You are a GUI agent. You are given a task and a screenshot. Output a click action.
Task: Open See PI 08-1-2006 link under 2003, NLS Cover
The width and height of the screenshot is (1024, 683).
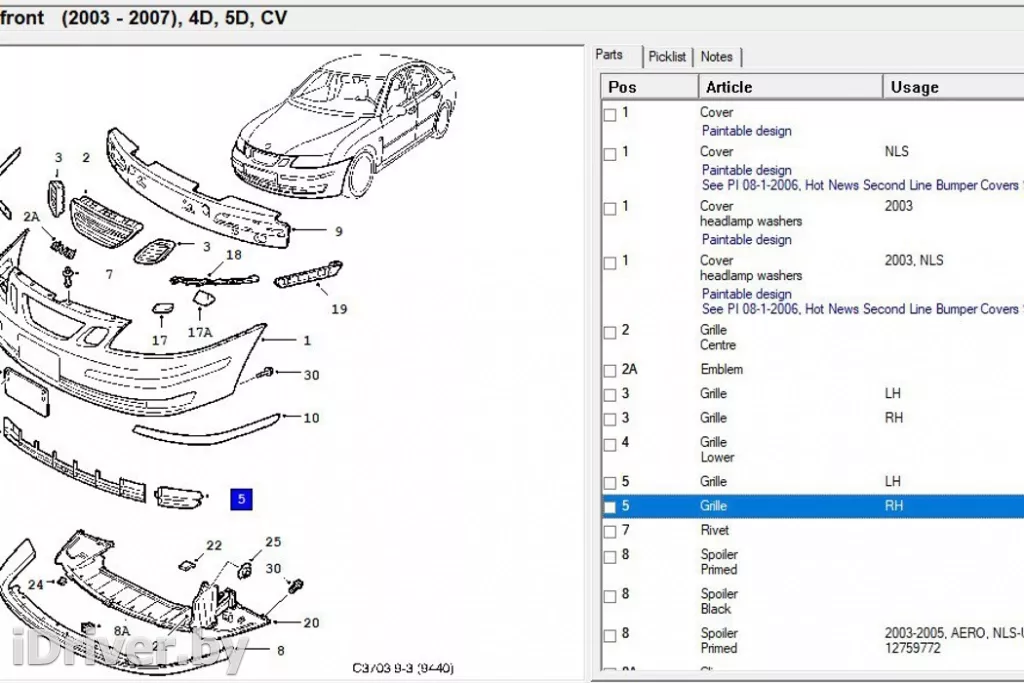tap(862, 309)
